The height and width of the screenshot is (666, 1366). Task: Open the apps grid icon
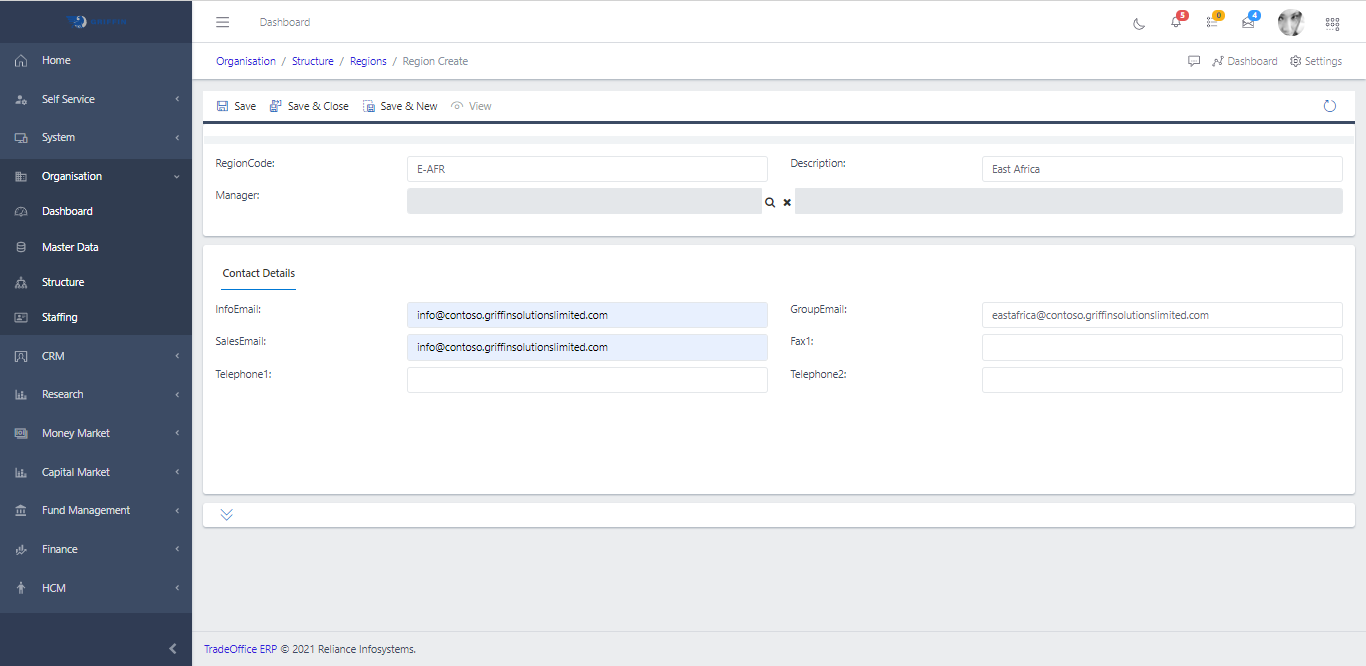click(1332, 23)
